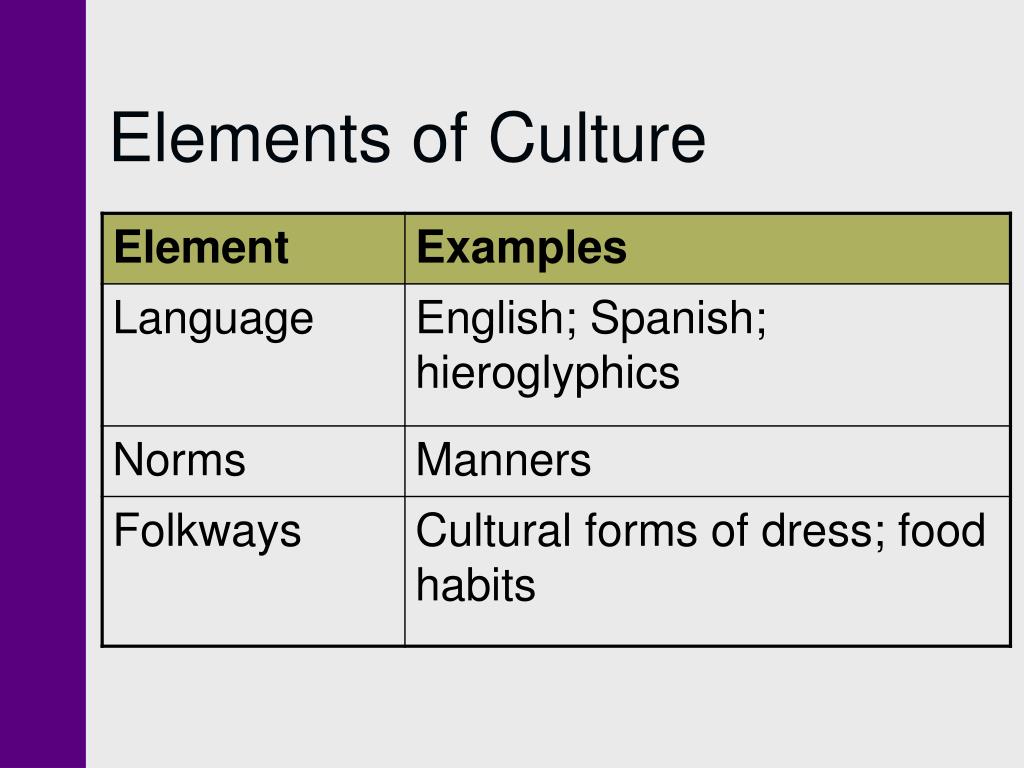Click the word Spanish
The height and width of the screenshot is (768, 1024).
point(678,319)
